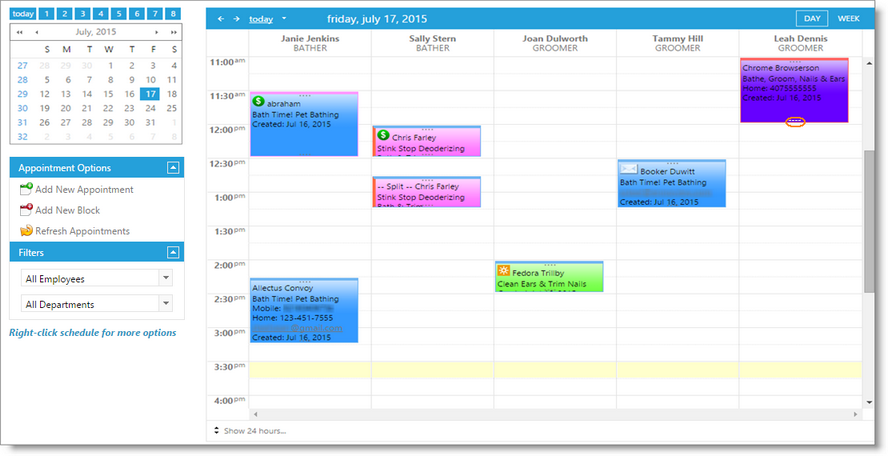
Task: Click the horizontal scrollbar left arrow
Action: coord(255,415)
